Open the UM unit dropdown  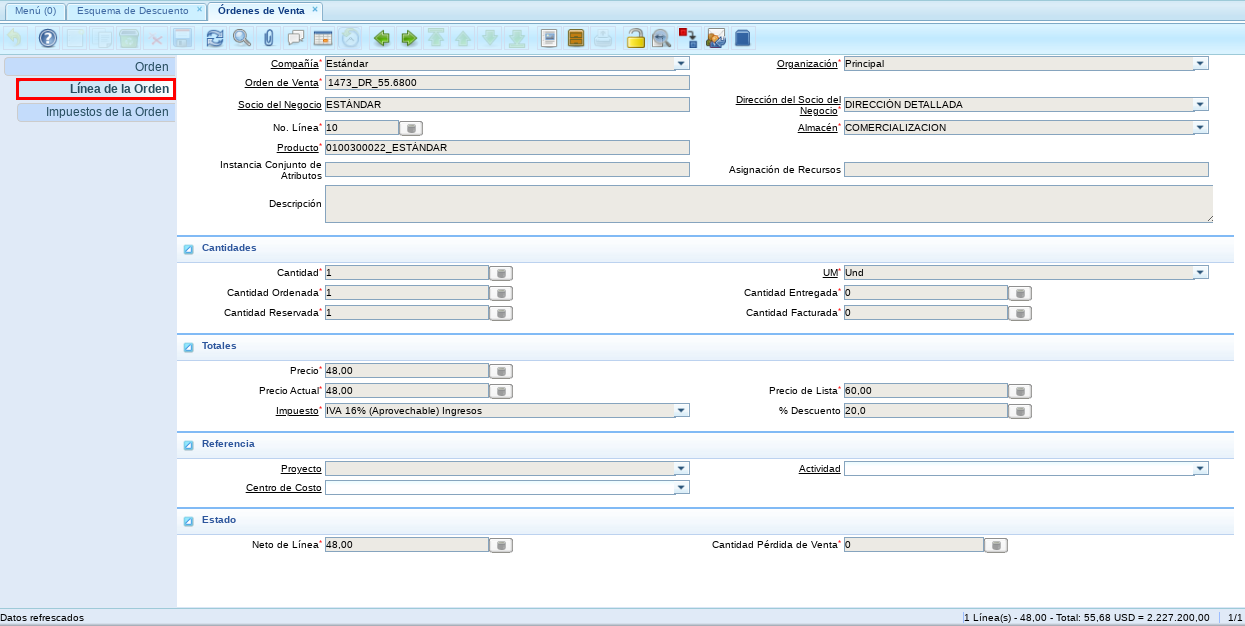point(1200,272)
